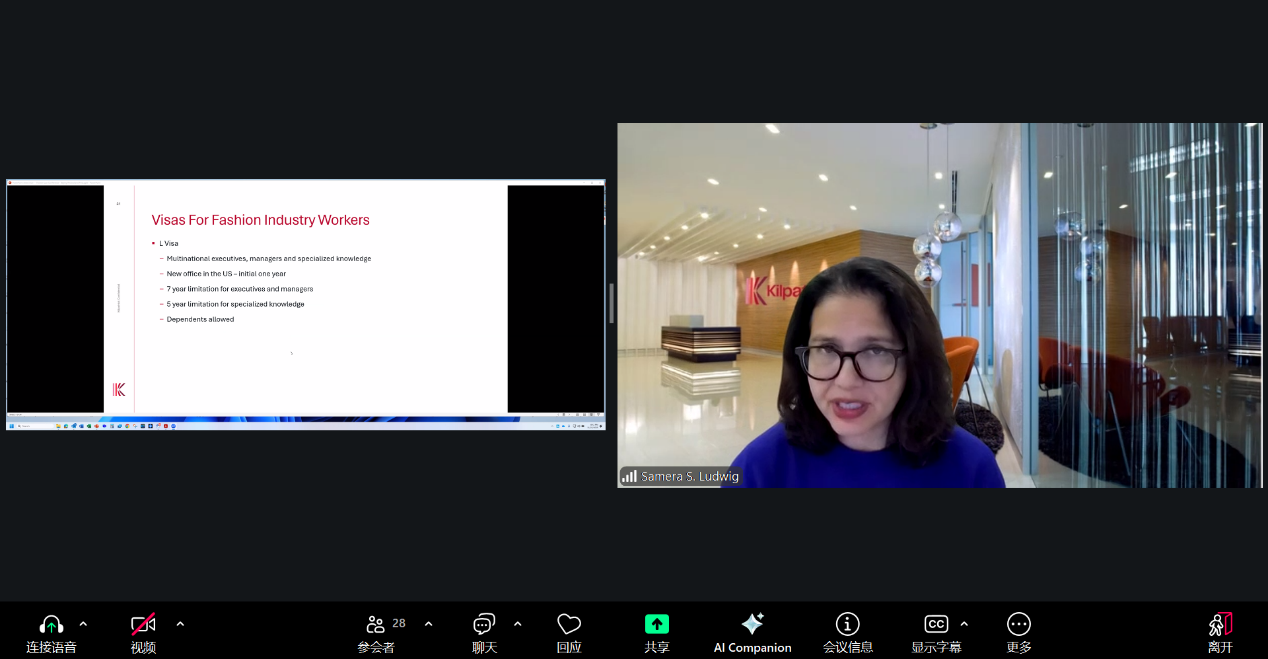The height and width of the screenshot is (659, 1268).
Task: Expand arrow next to 参会者 count
Action: pyautogui.click(x=428, y=624)
